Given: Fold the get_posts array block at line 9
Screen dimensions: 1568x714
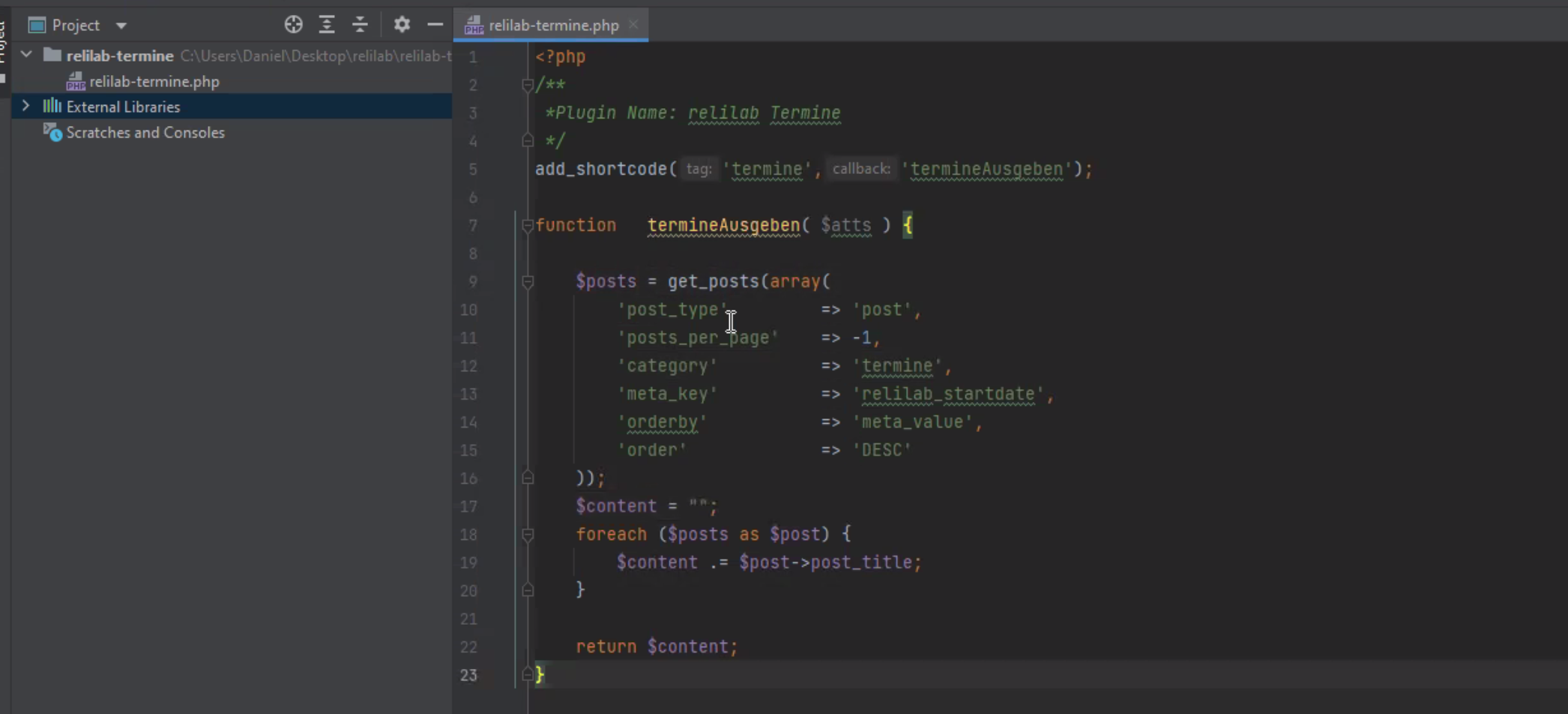Looking at the screenshot, I should (528, 282).
